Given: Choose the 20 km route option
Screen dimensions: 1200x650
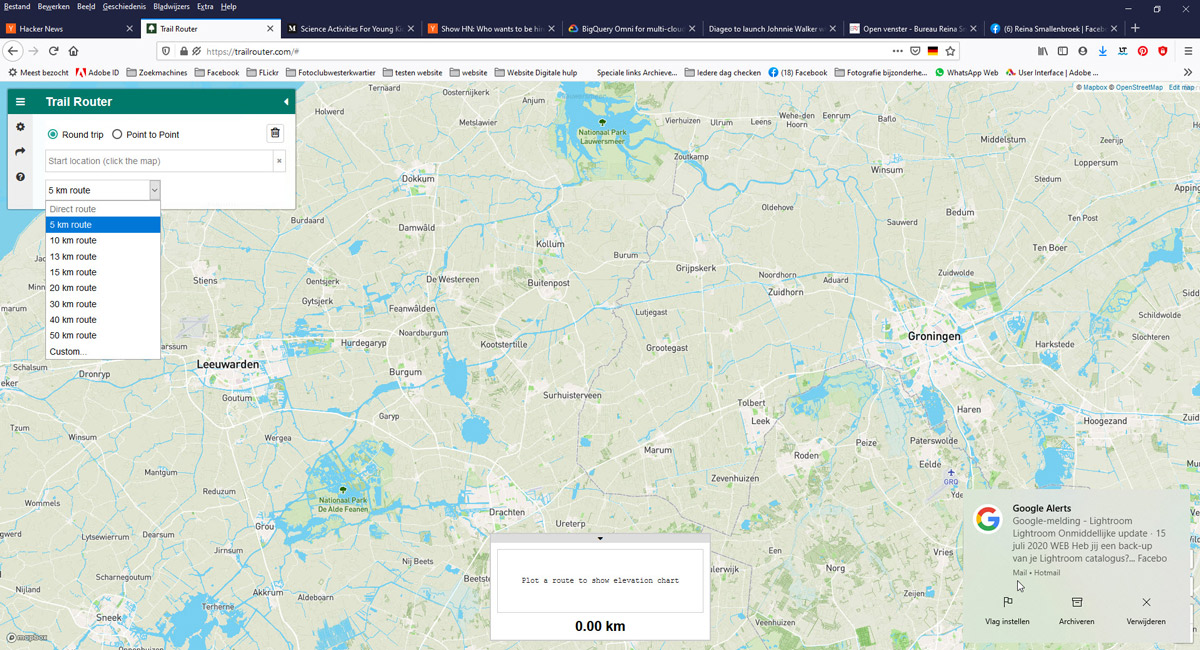Looking at the screenshot, I should pos(103,288).
